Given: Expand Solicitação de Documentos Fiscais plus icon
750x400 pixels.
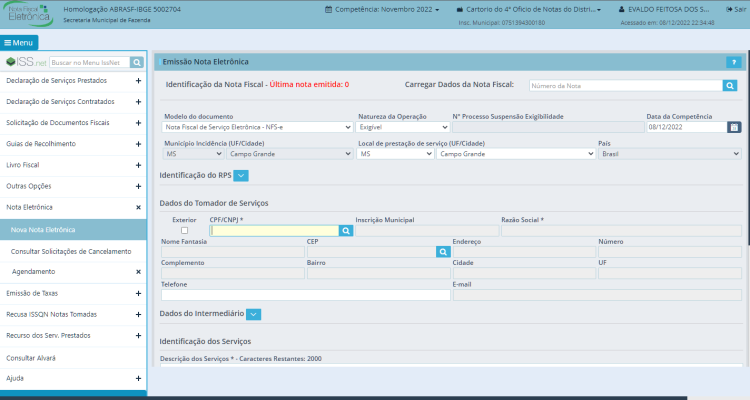Looking at the screenshot, I should 138,123.
